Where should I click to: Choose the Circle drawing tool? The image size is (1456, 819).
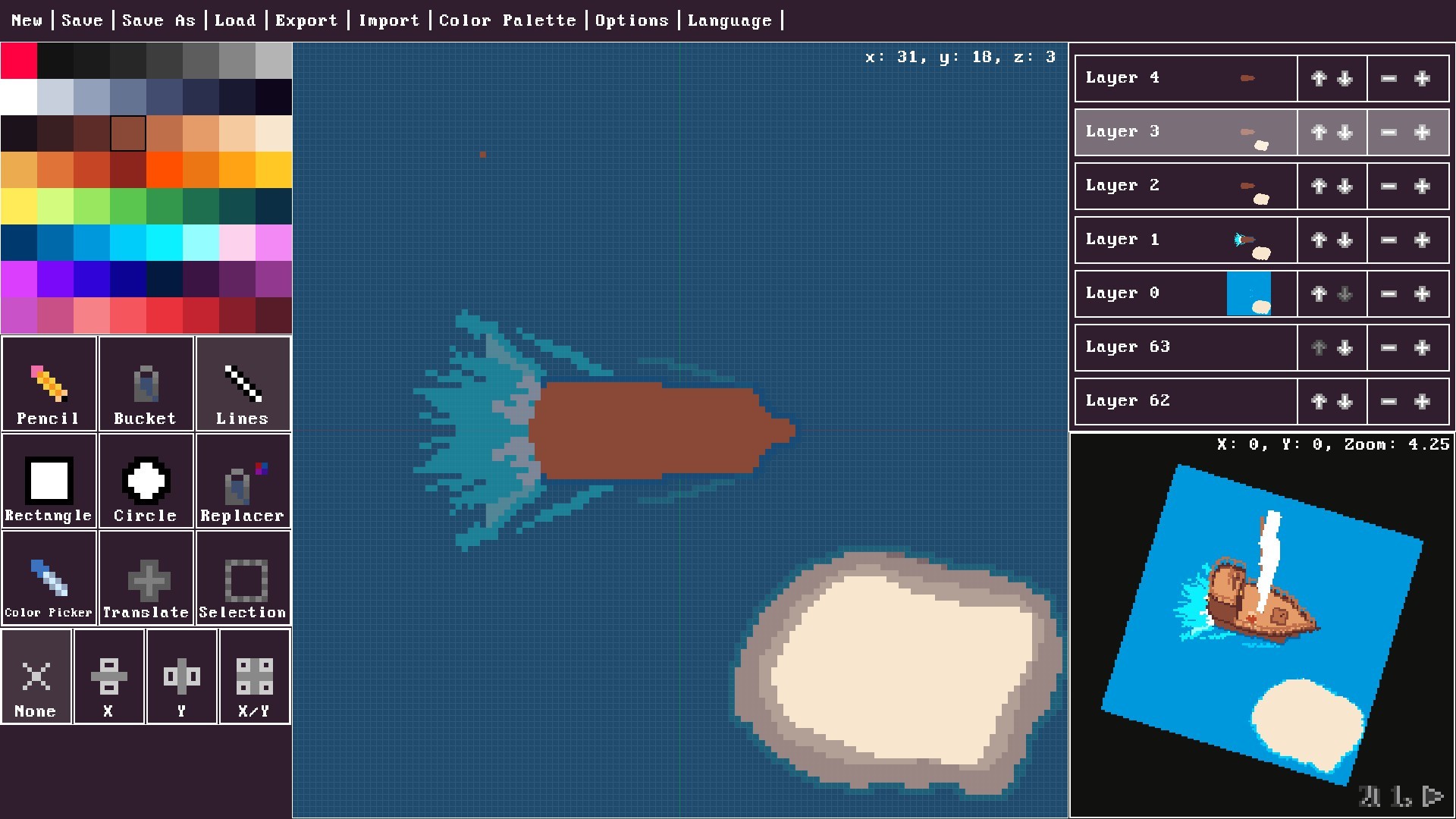click(146, 482)
